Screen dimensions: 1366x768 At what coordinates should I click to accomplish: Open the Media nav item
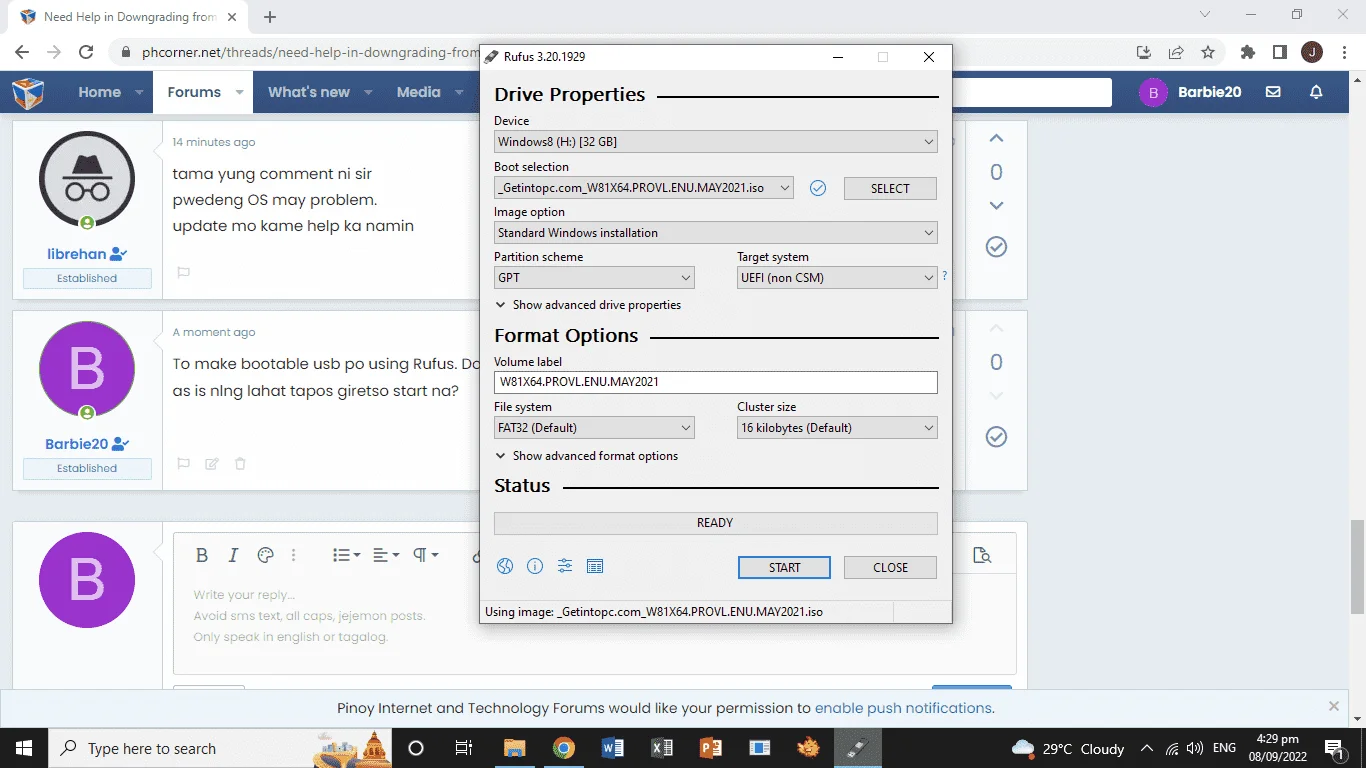(418, 92)
